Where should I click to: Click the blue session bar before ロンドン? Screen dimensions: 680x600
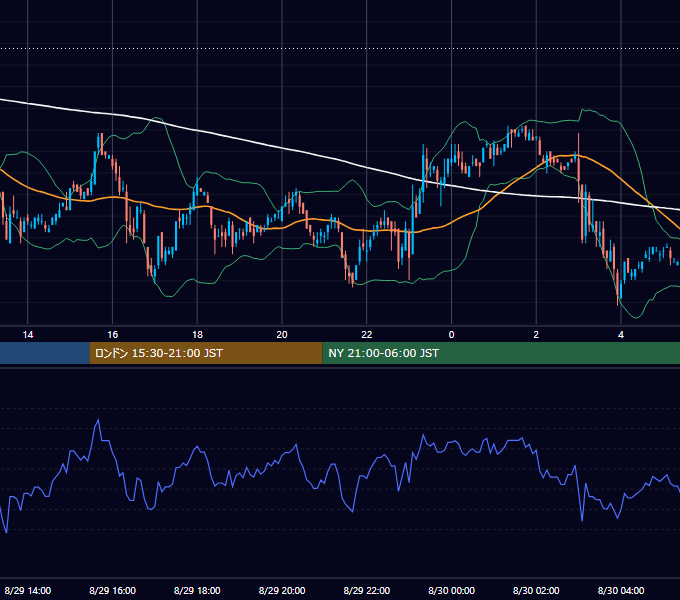(45, 353)
